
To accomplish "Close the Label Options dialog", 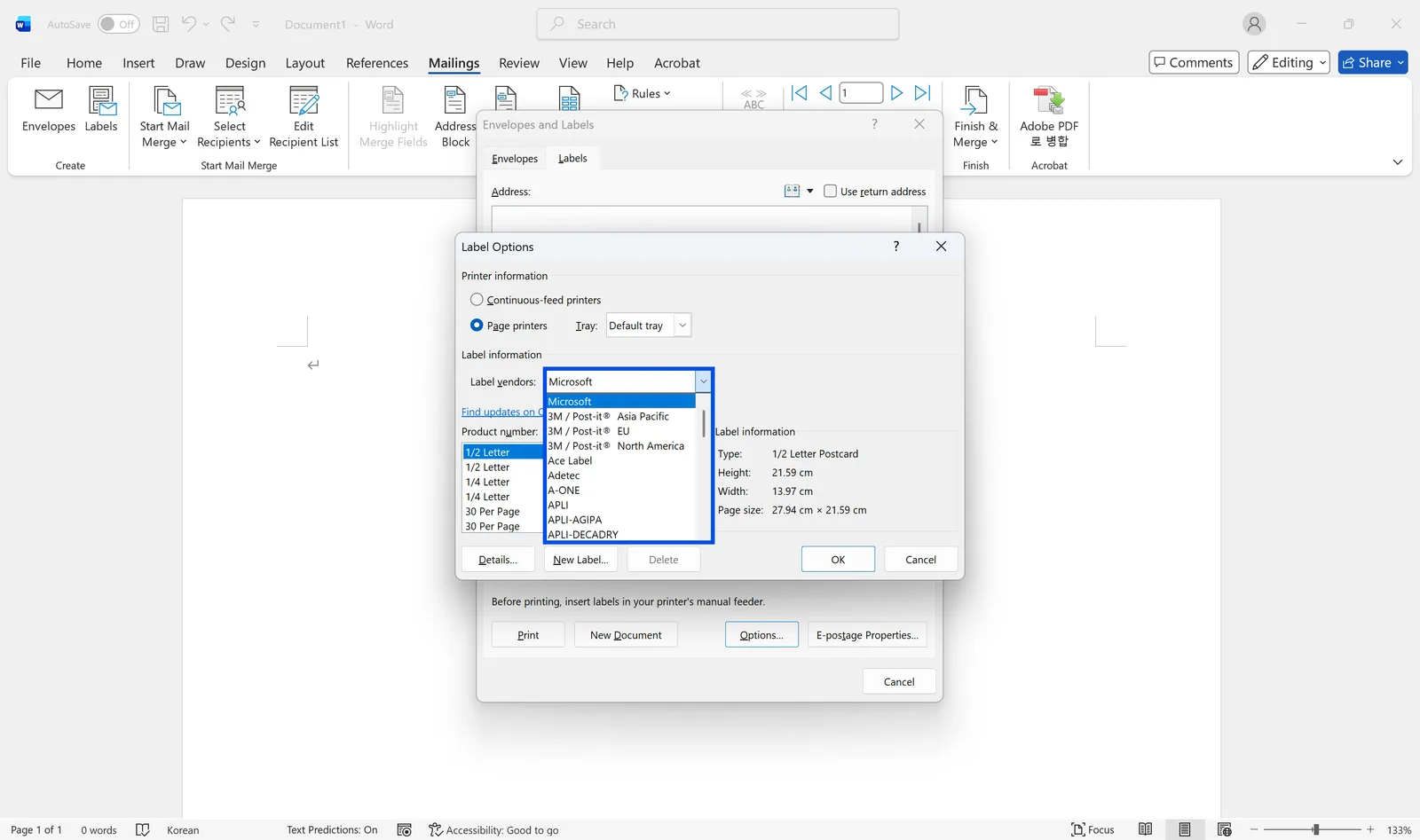I will tap(942, 247).
